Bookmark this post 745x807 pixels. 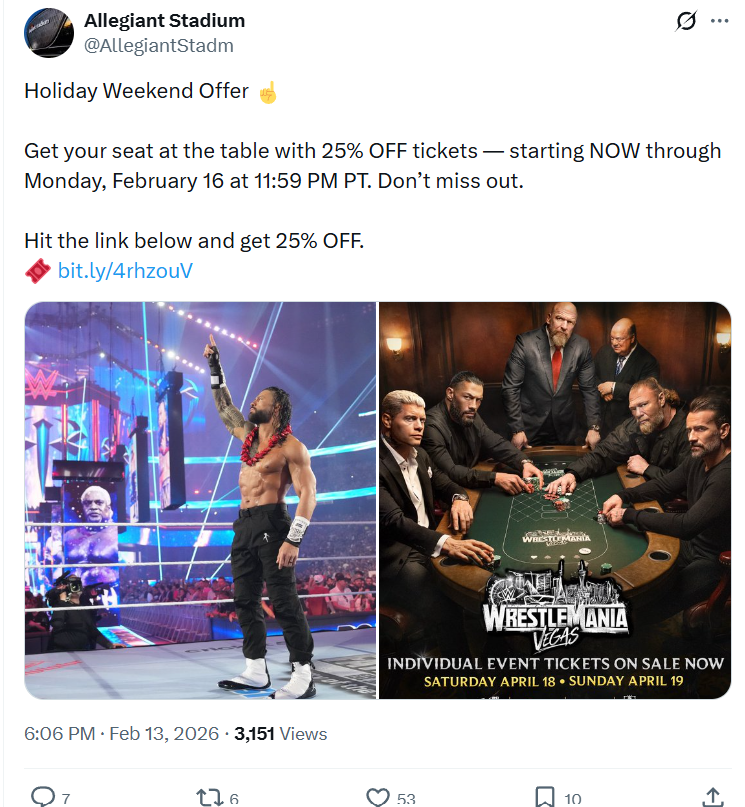coord(545,797)
